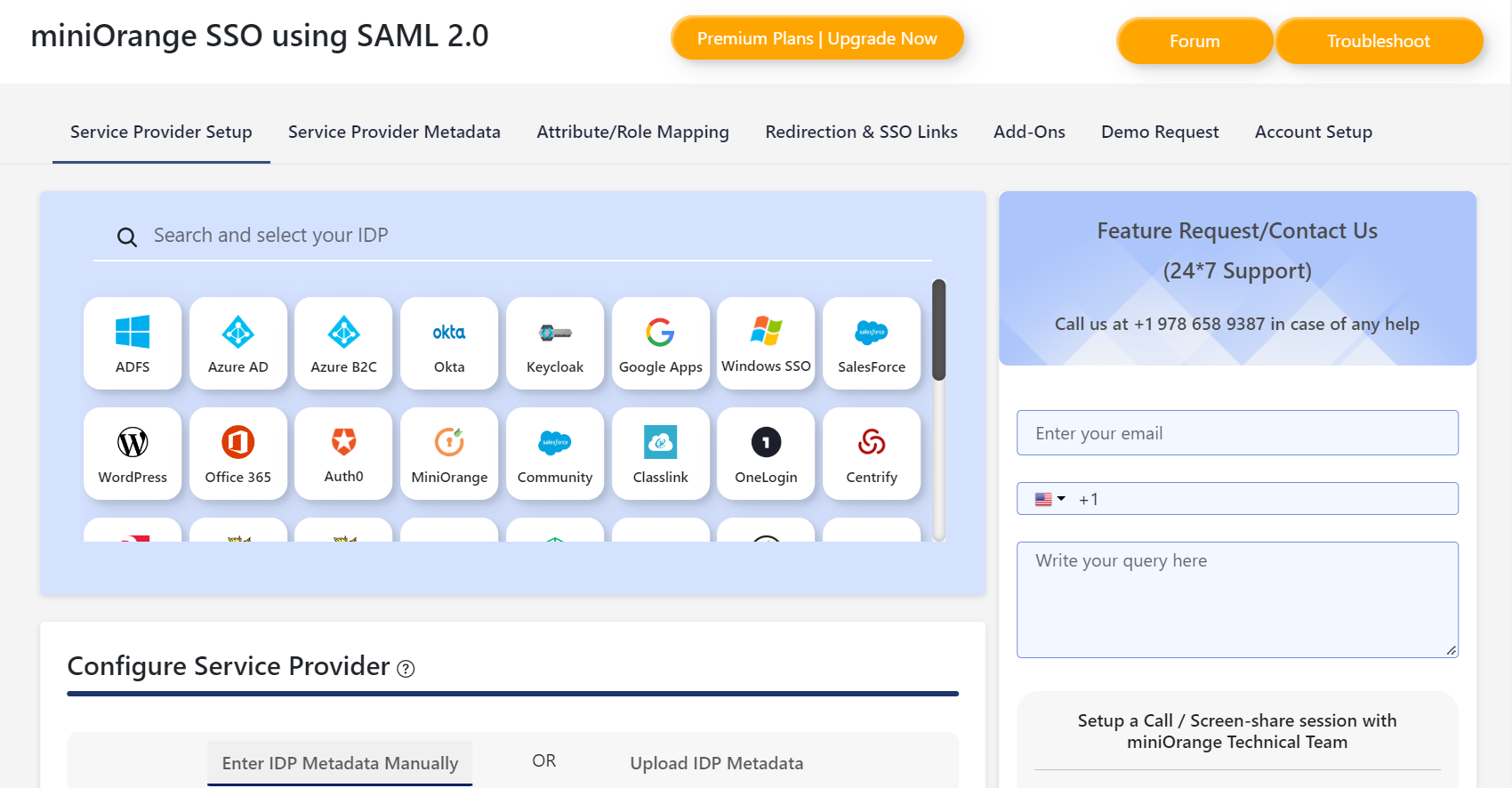Viewport: 1512px width, 788px height.
Task: Click the IDP list vertical scrollbar thumb
Action: pos(938,330)
